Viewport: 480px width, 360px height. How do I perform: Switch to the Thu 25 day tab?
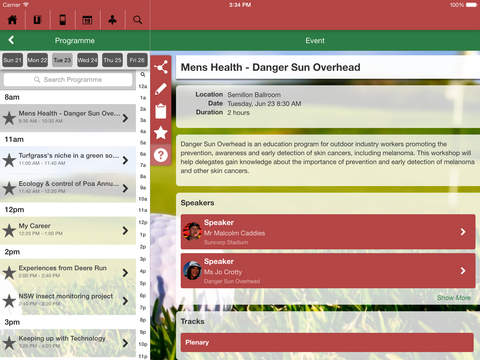click(112, 60)
